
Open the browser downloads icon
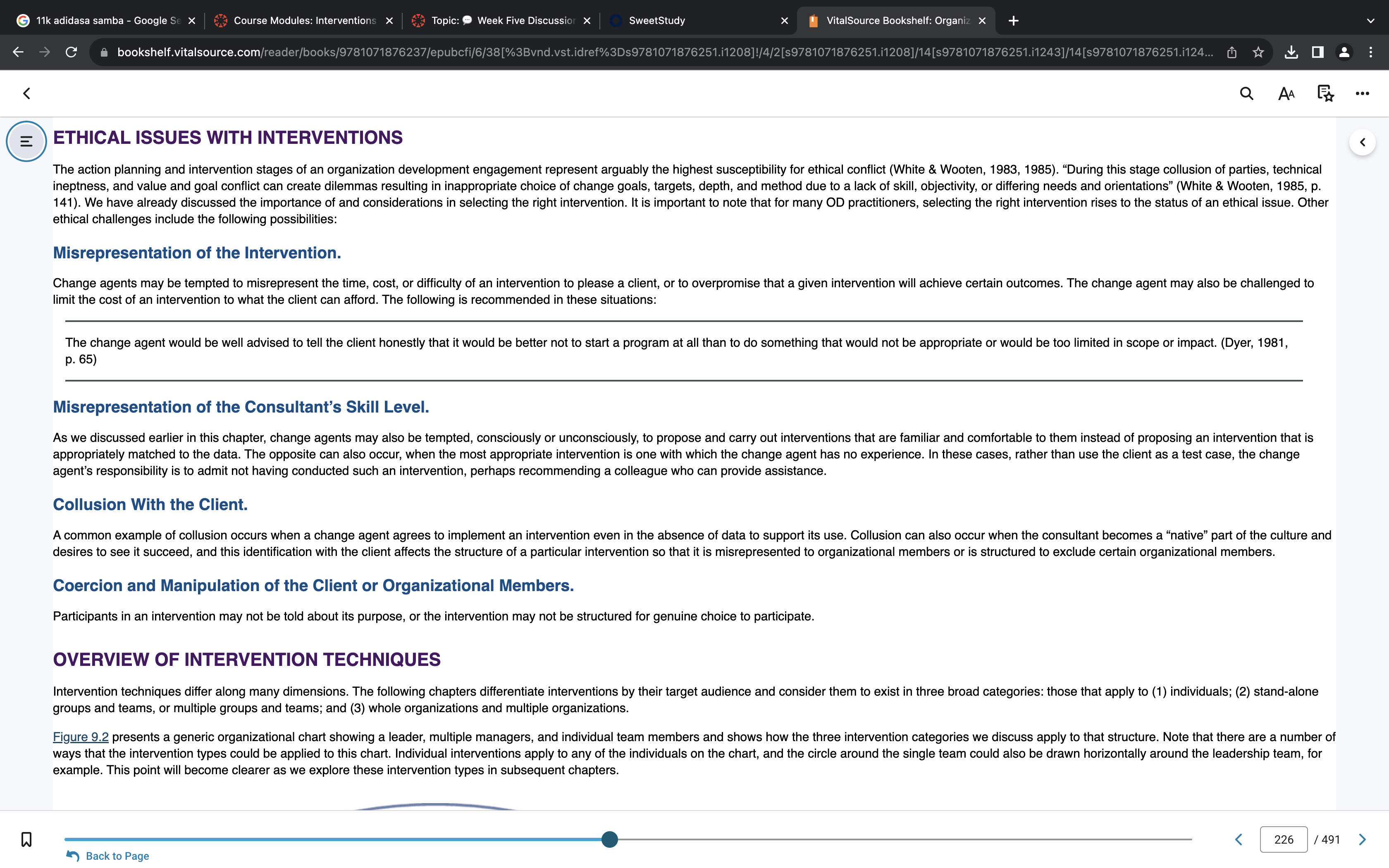pyautogui.click(x=1291, y=52)
